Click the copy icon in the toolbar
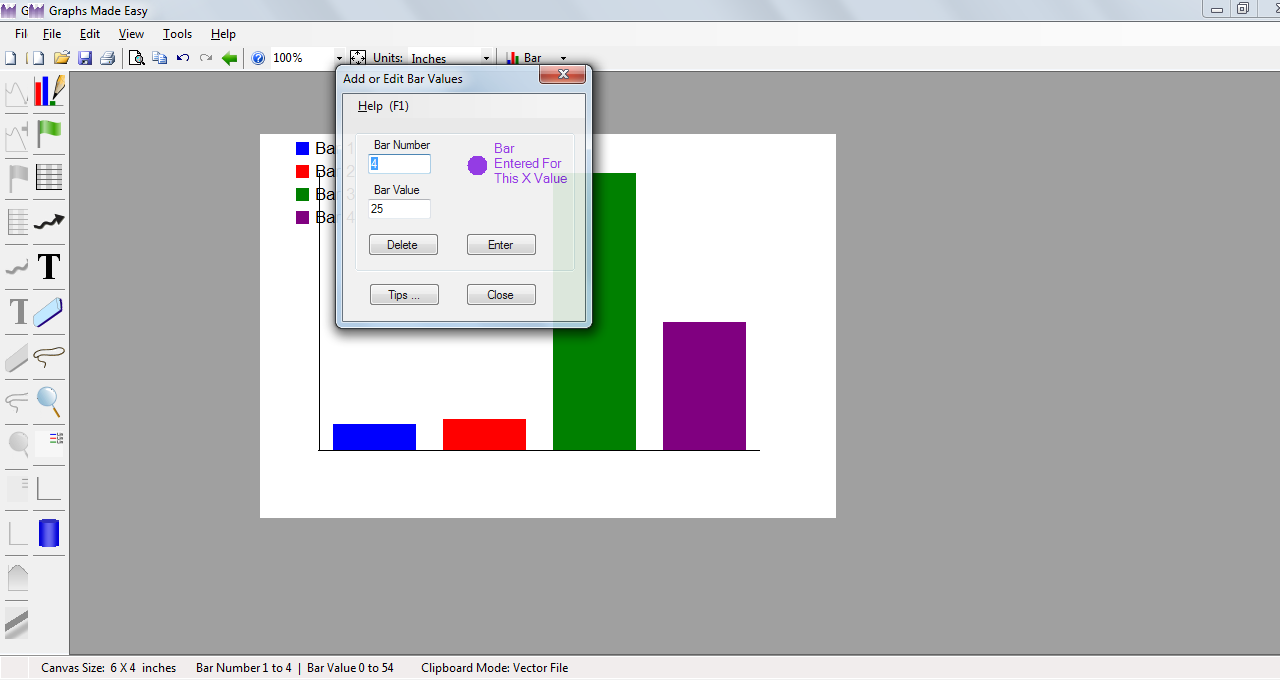Viewport: 1280px width, 680px height. [159, 58]
